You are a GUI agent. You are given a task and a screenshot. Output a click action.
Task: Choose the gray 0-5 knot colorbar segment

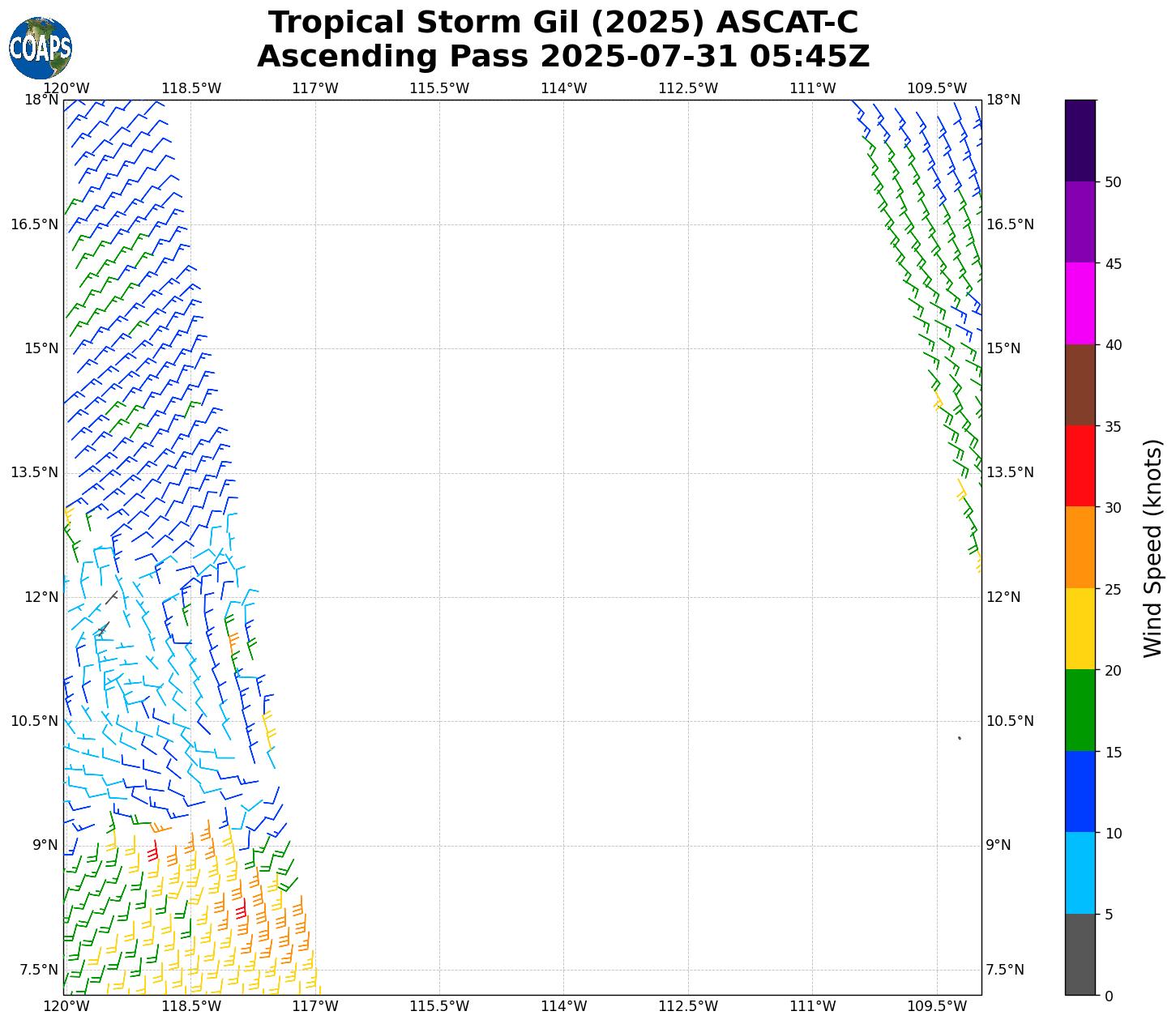pos(1080,954)
